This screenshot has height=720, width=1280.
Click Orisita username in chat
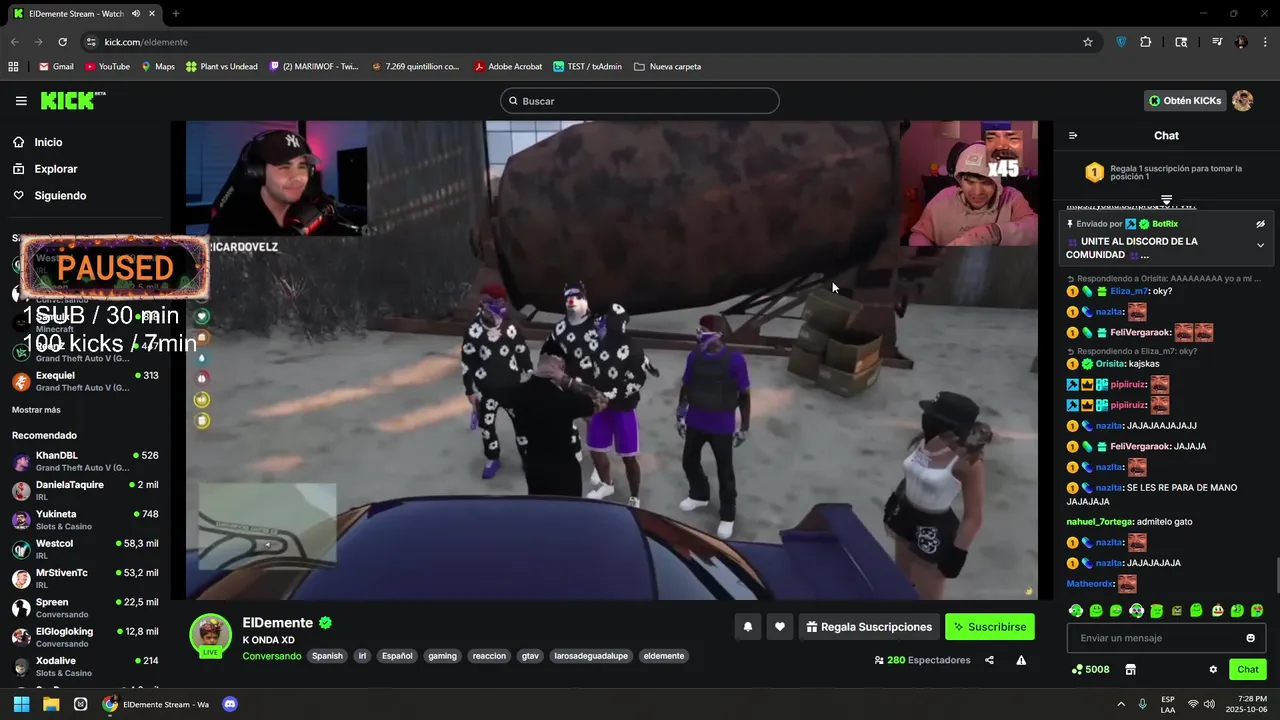pyautogui.click(x=1112, y=364)
